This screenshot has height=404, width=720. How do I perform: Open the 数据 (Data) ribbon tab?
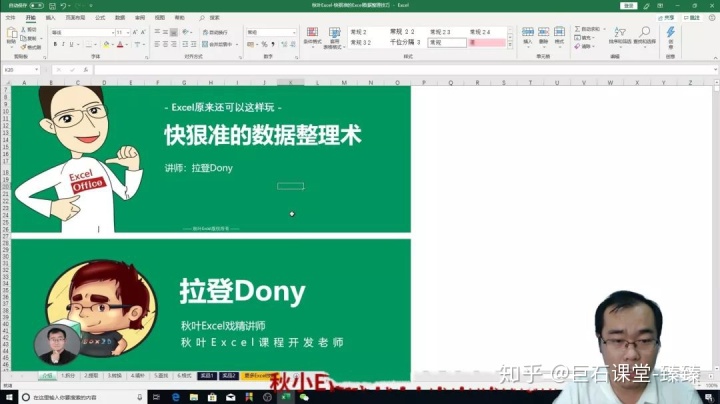pos(120,17)
